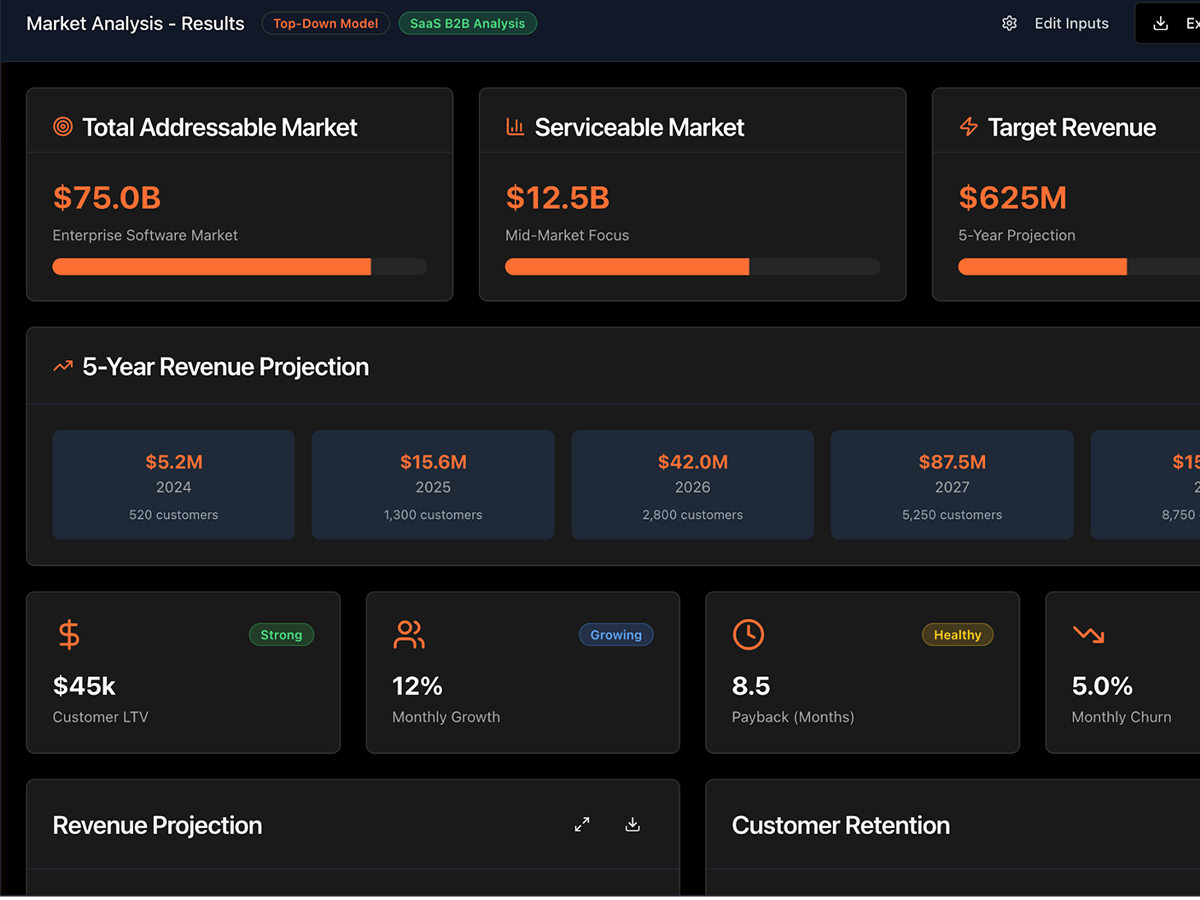Click the trending-up icon beside 5-Year Revenue Projection

tap(63, 367)
